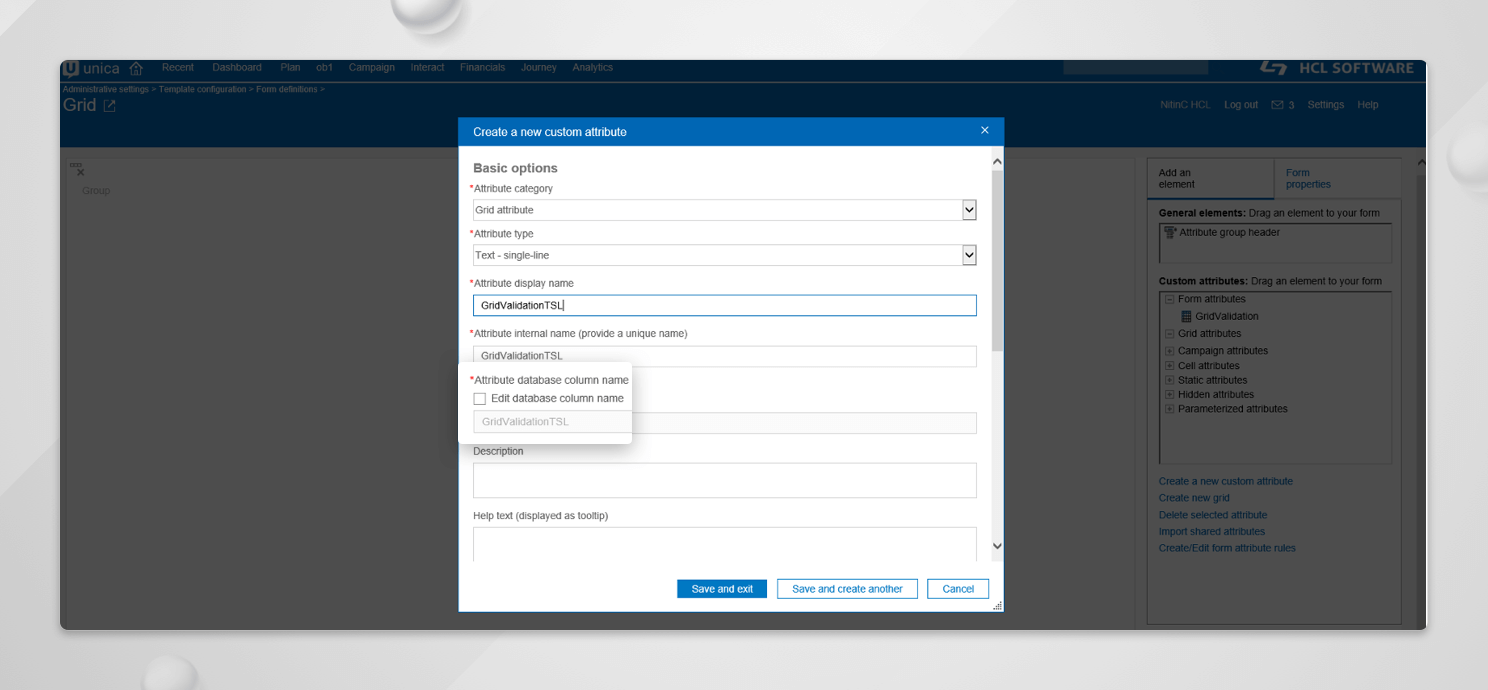Open the Attribute type dropdown
The image size is (1488, 690).
click(968, 255)
